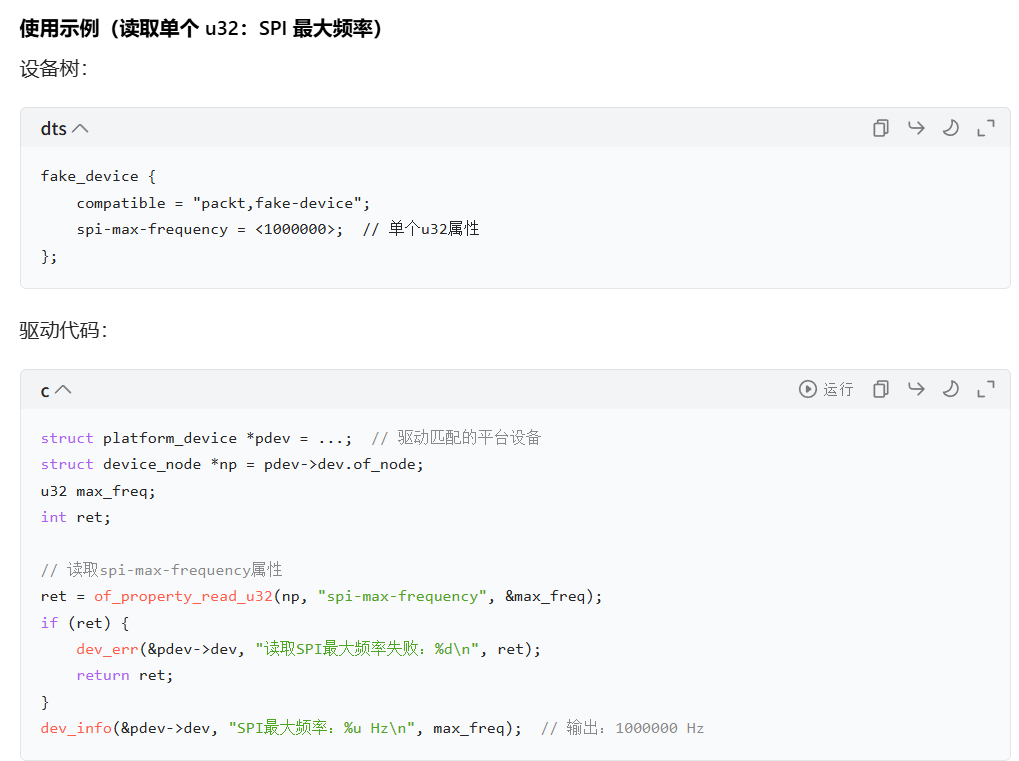Click the compatible = "packt,fake-device" line
The height and width of the screenshot is (761, 1019).
(x=223, y=203)
